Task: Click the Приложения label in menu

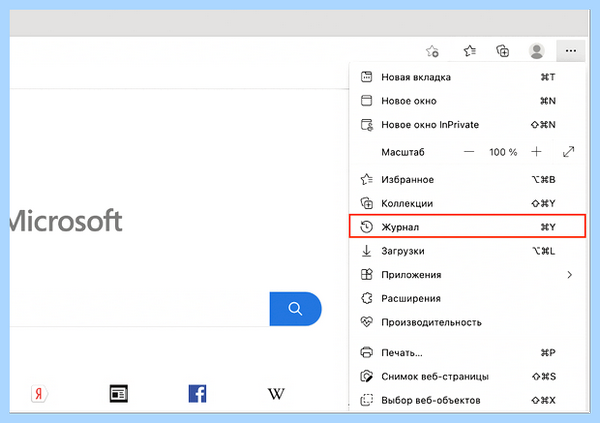Action: [411, 275]
